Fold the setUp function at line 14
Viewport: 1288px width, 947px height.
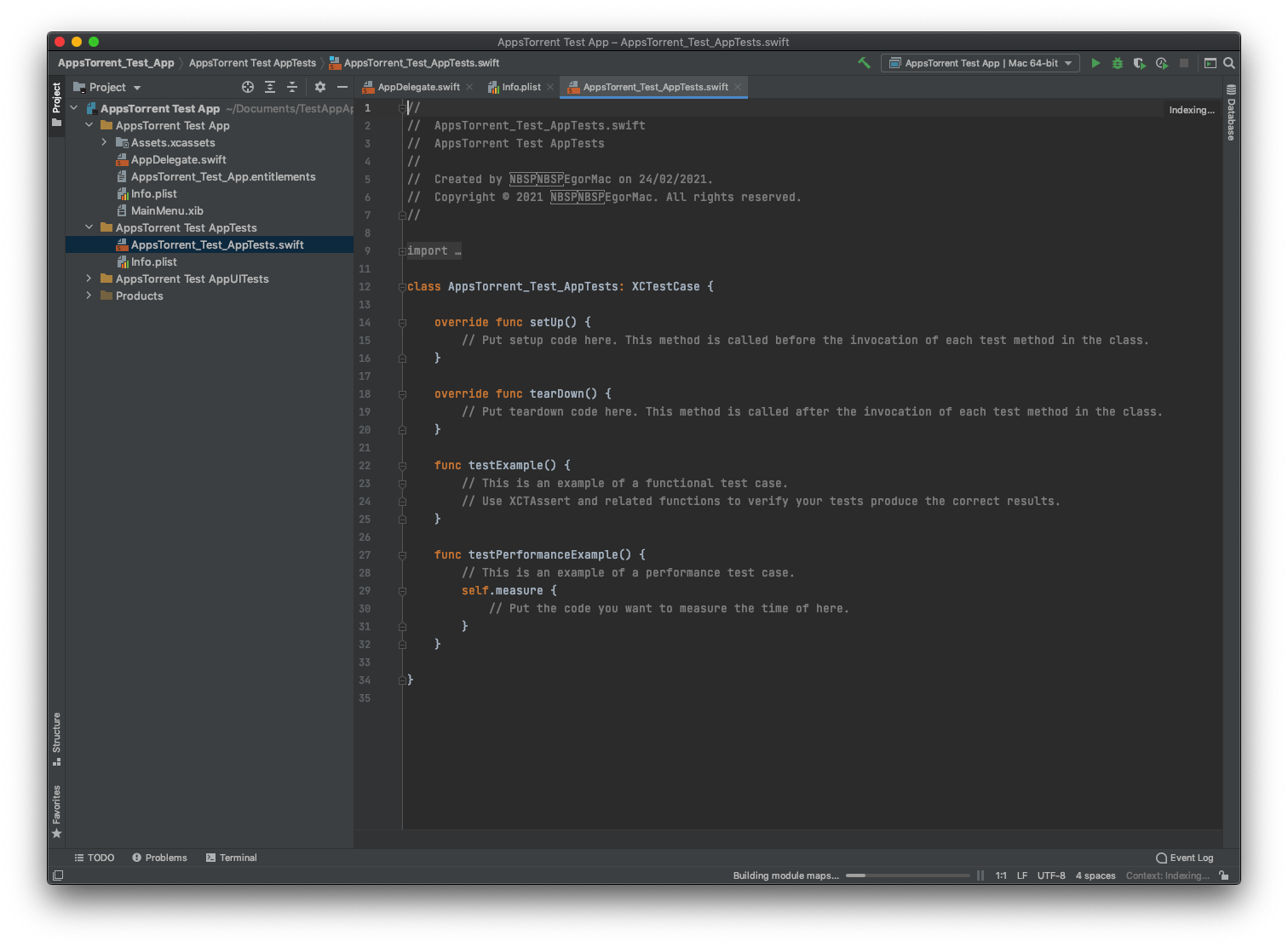[x=402, y=323]
